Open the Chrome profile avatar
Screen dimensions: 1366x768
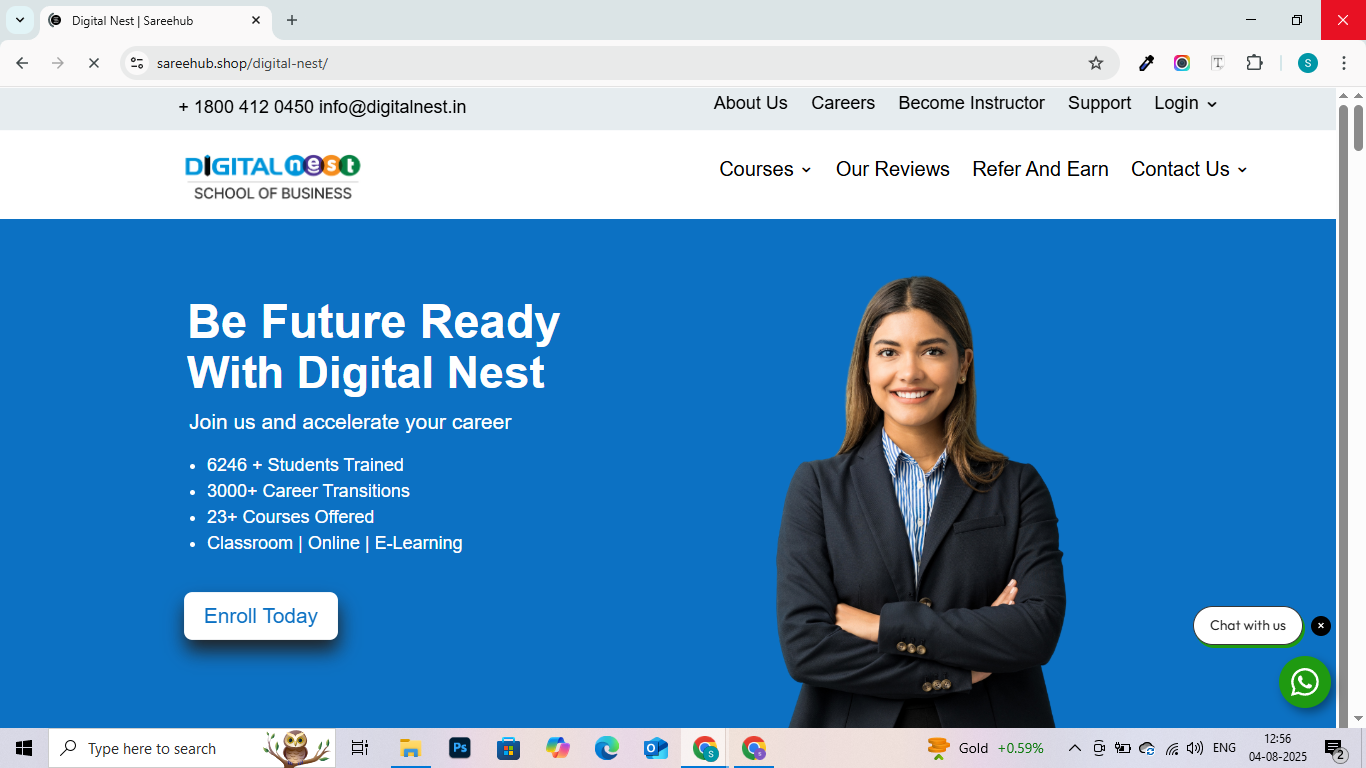(x=1307, y=63)
